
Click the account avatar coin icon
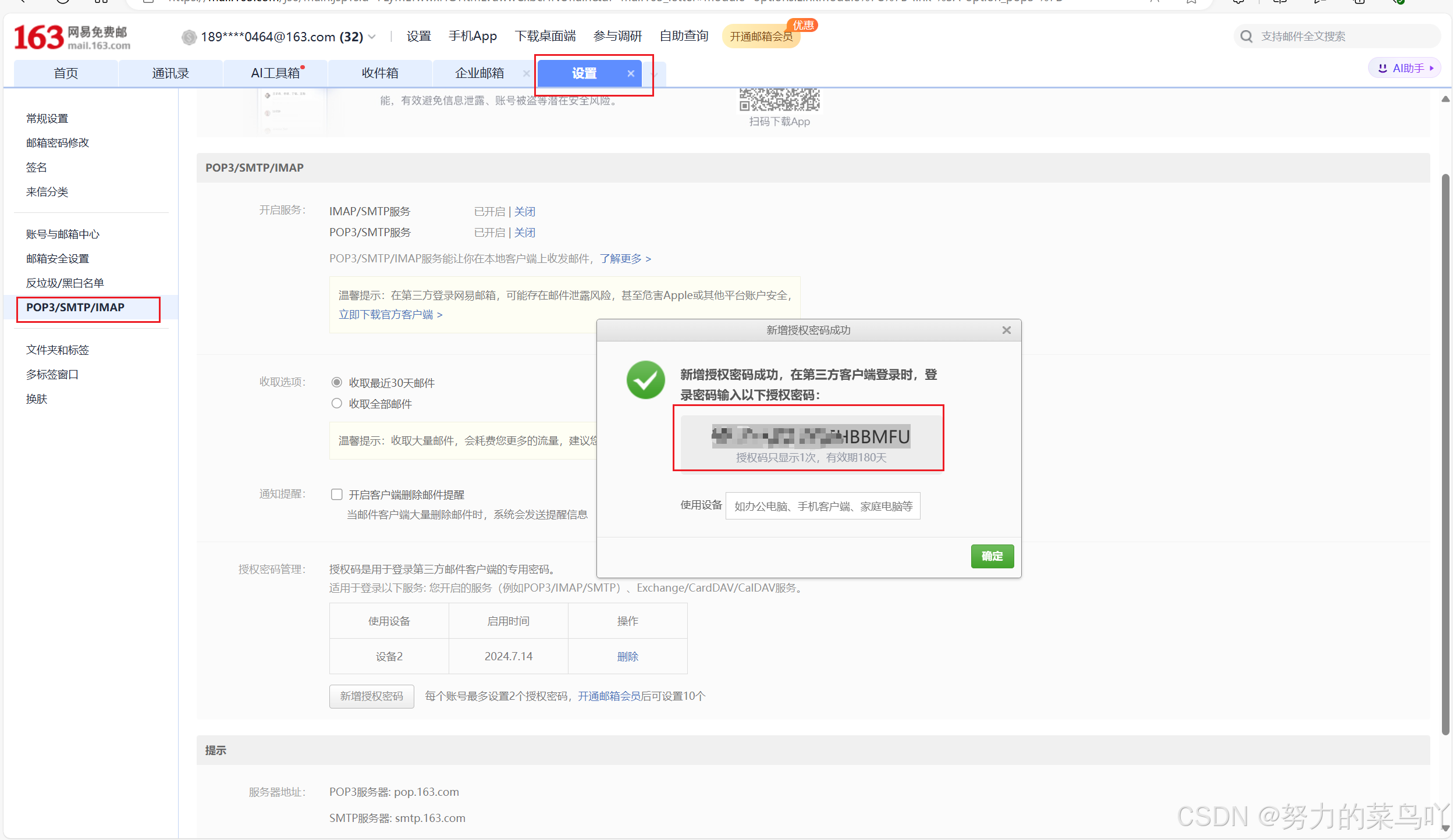click(189, 37)
